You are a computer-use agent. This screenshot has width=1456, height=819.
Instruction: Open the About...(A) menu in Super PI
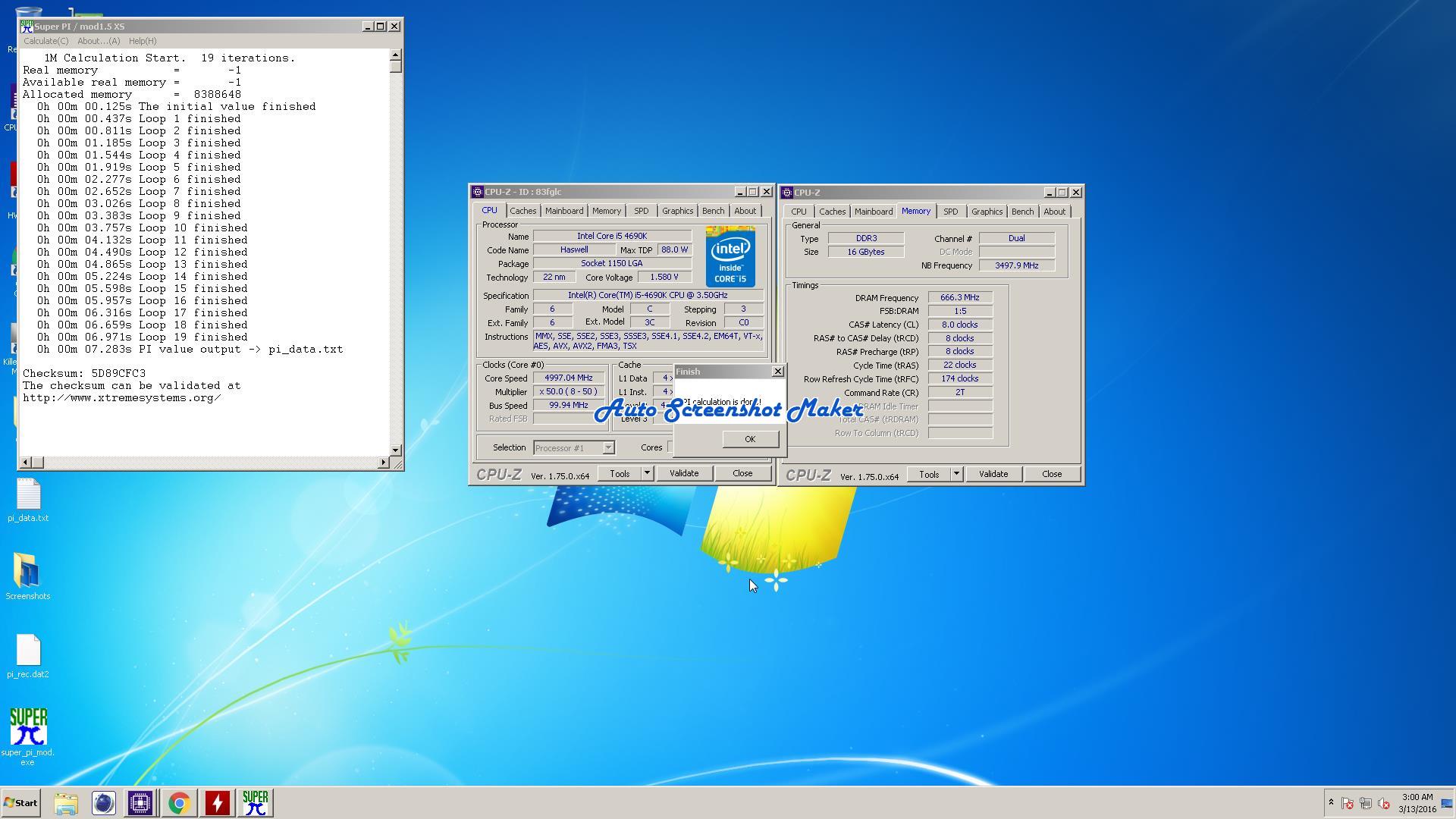point(99,41)
